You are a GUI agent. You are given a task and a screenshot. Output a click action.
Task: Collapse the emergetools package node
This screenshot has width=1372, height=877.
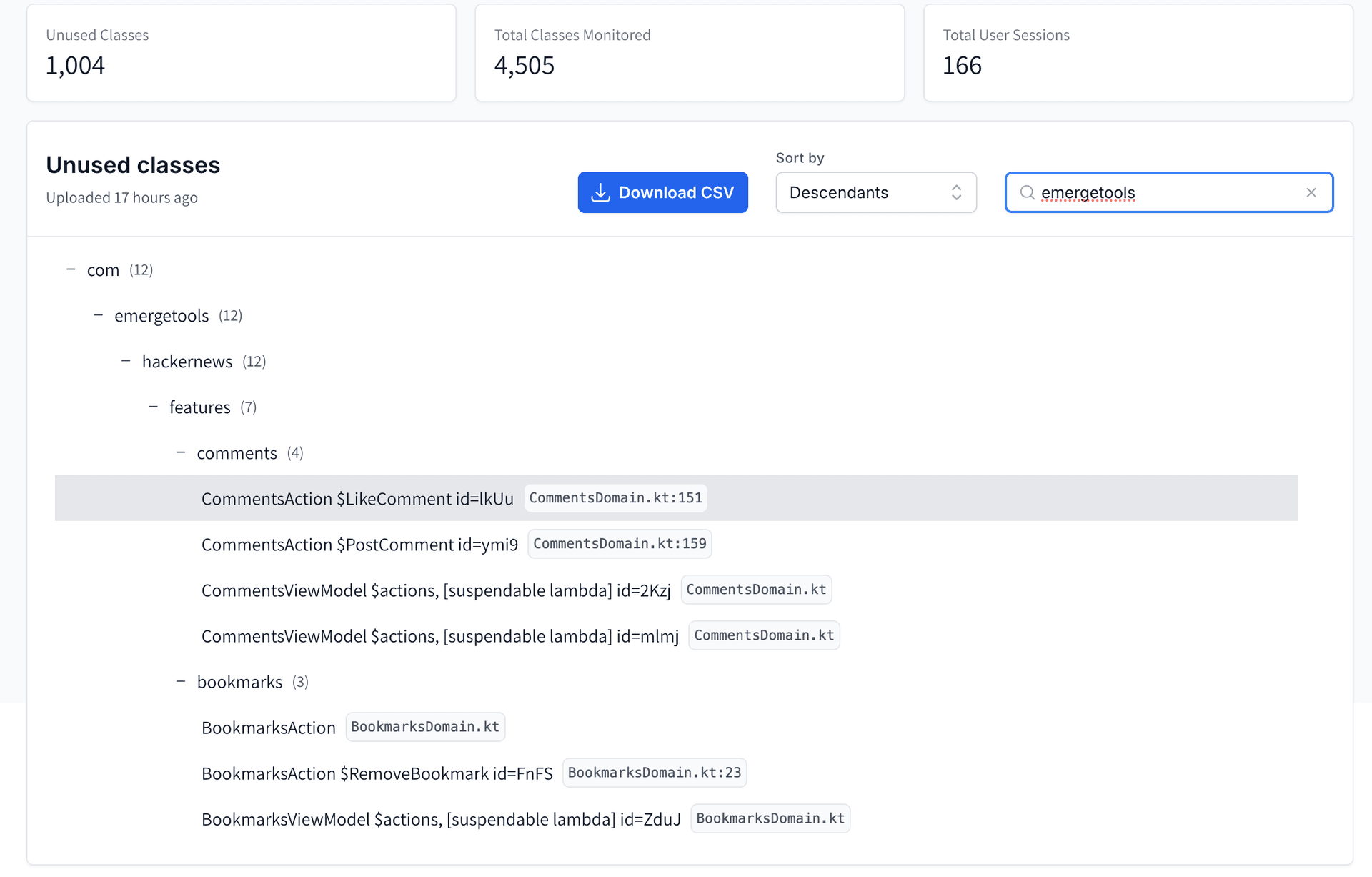98,314
